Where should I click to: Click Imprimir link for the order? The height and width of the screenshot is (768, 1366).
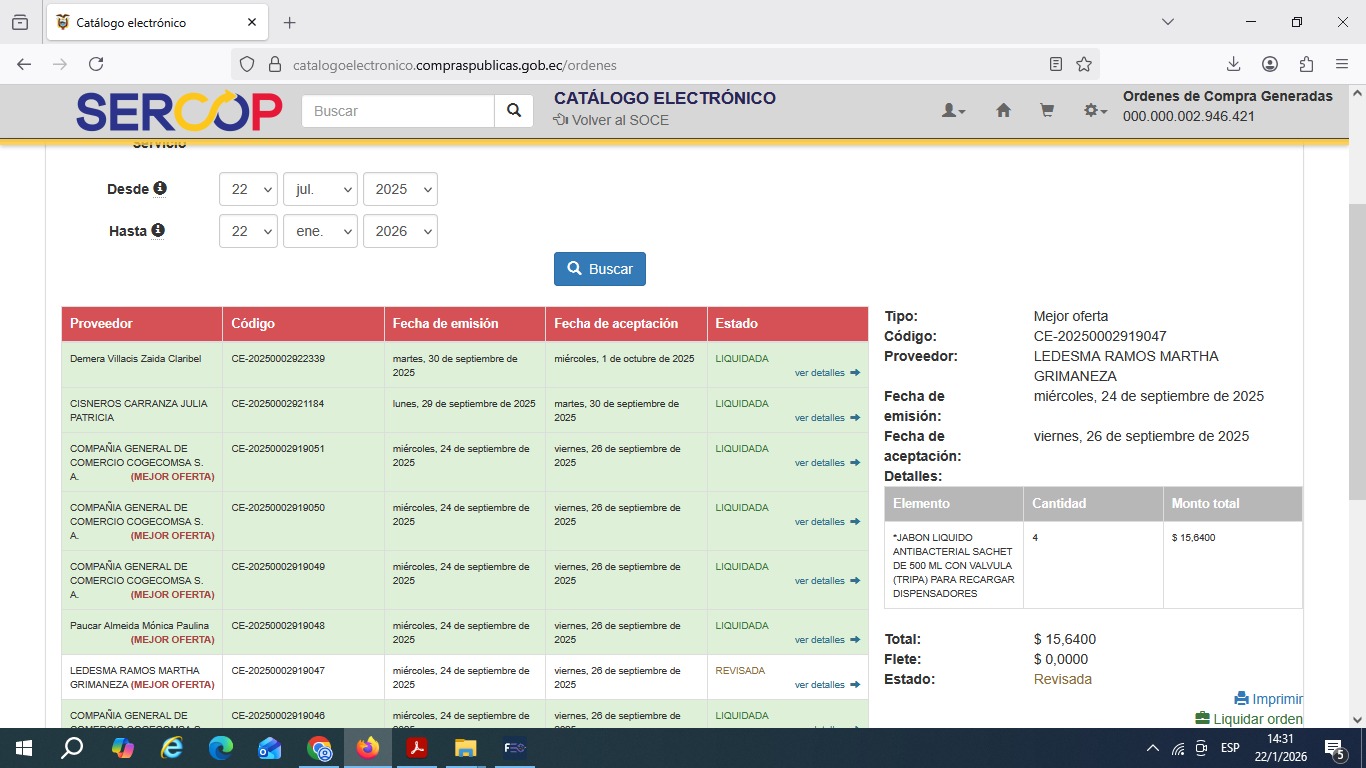tap(1268, 699)
